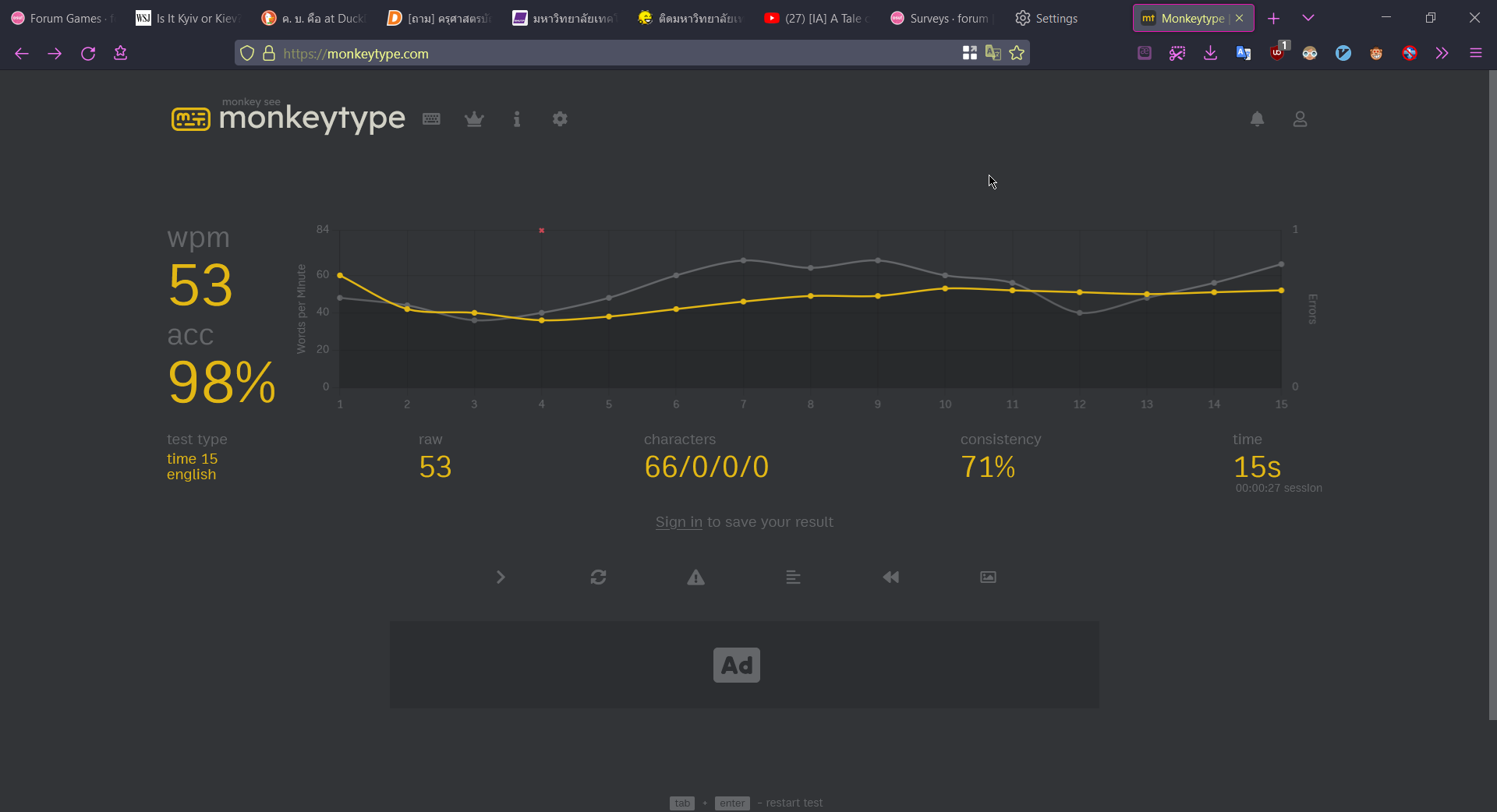The height and width of the screenshot is (812, 1497).
Task: Click the monkeytype logo text
Action: tap(311, 118)
